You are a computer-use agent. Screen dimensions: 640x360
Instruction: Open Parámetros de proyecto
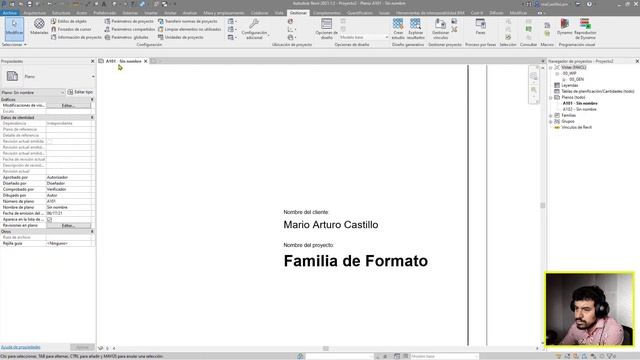click(129, 21)
